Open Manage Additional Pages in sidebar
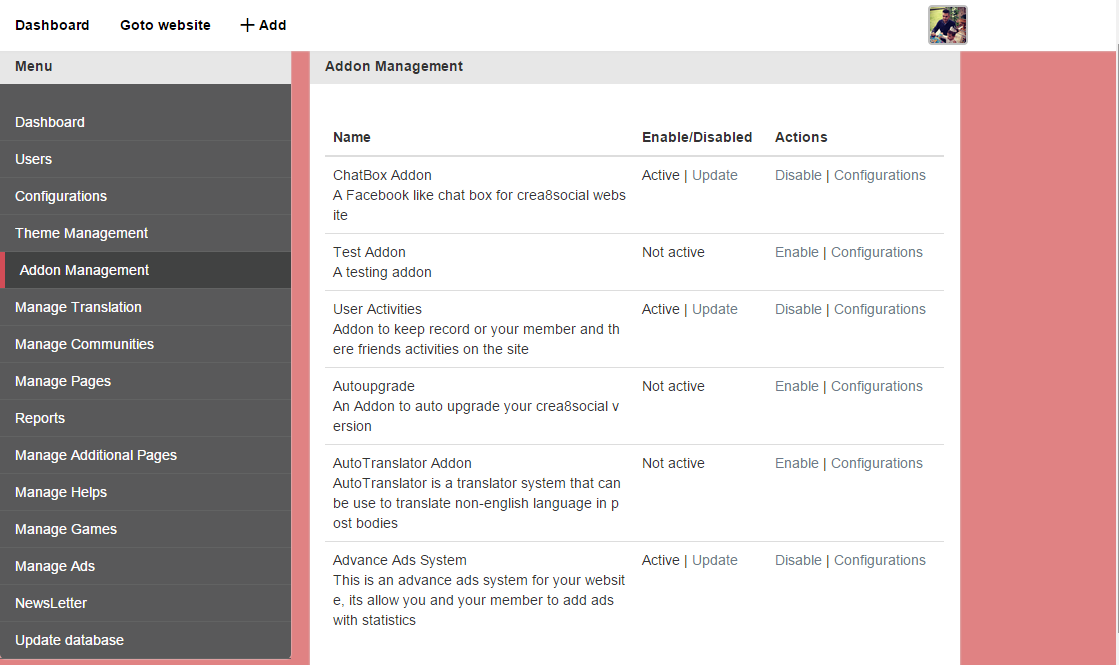The image size is (1119, 665). [x=146, y=455]
